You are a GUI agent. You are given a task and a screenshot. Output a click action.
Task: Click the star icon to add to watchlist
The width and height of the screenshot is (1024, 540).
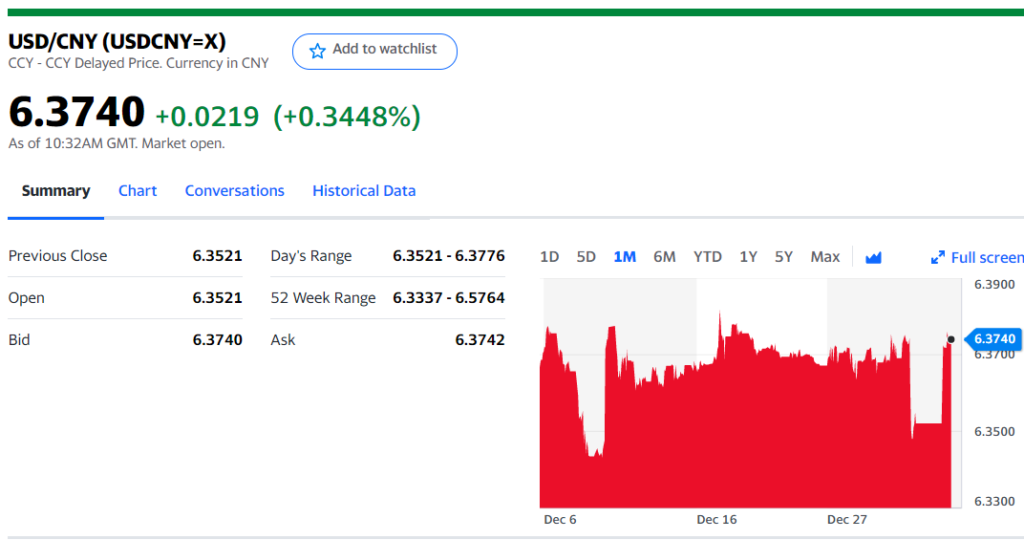317,50
